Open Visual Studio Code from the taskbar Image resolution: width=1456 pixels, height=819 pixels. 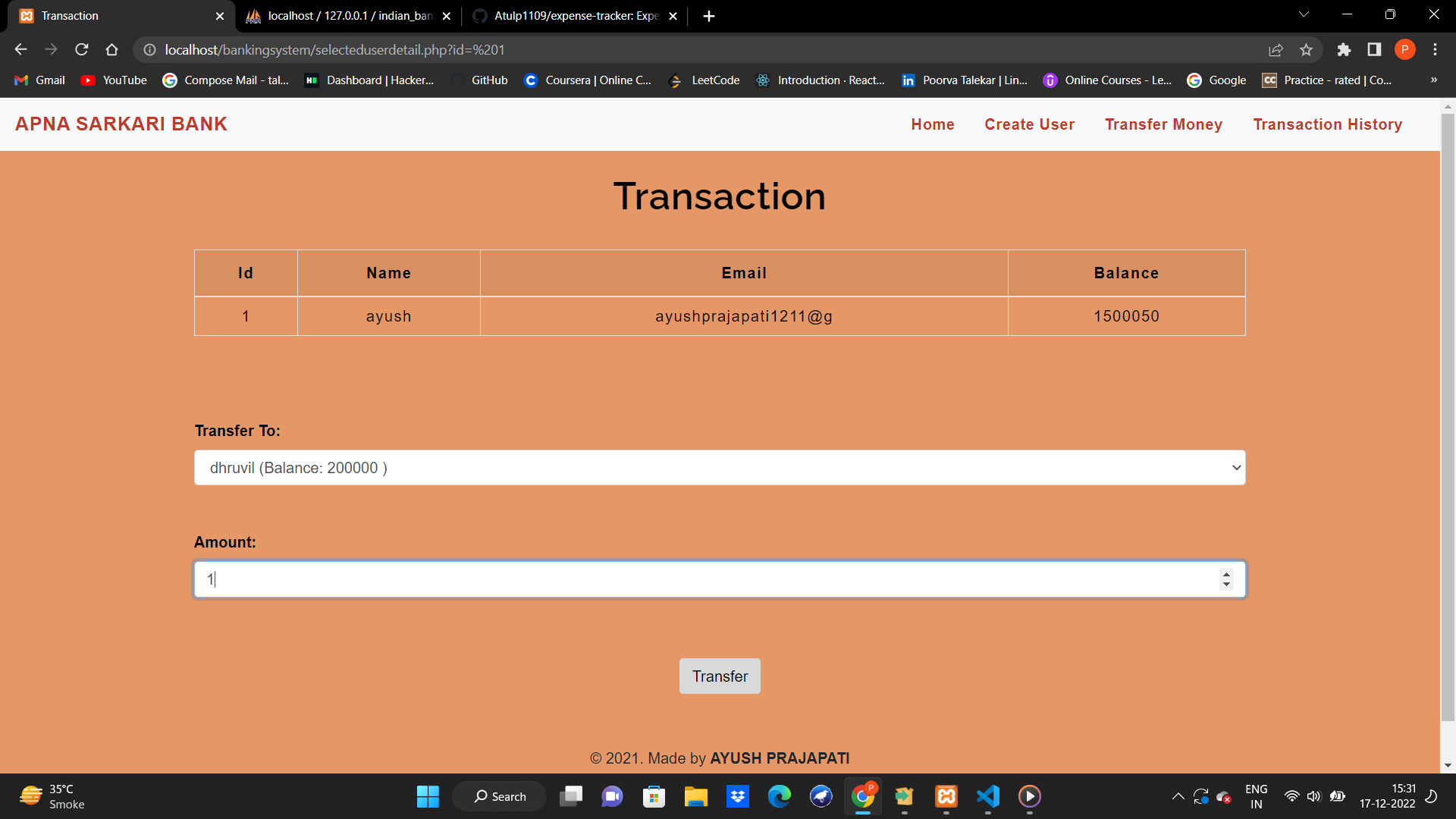tap(987, 796)
